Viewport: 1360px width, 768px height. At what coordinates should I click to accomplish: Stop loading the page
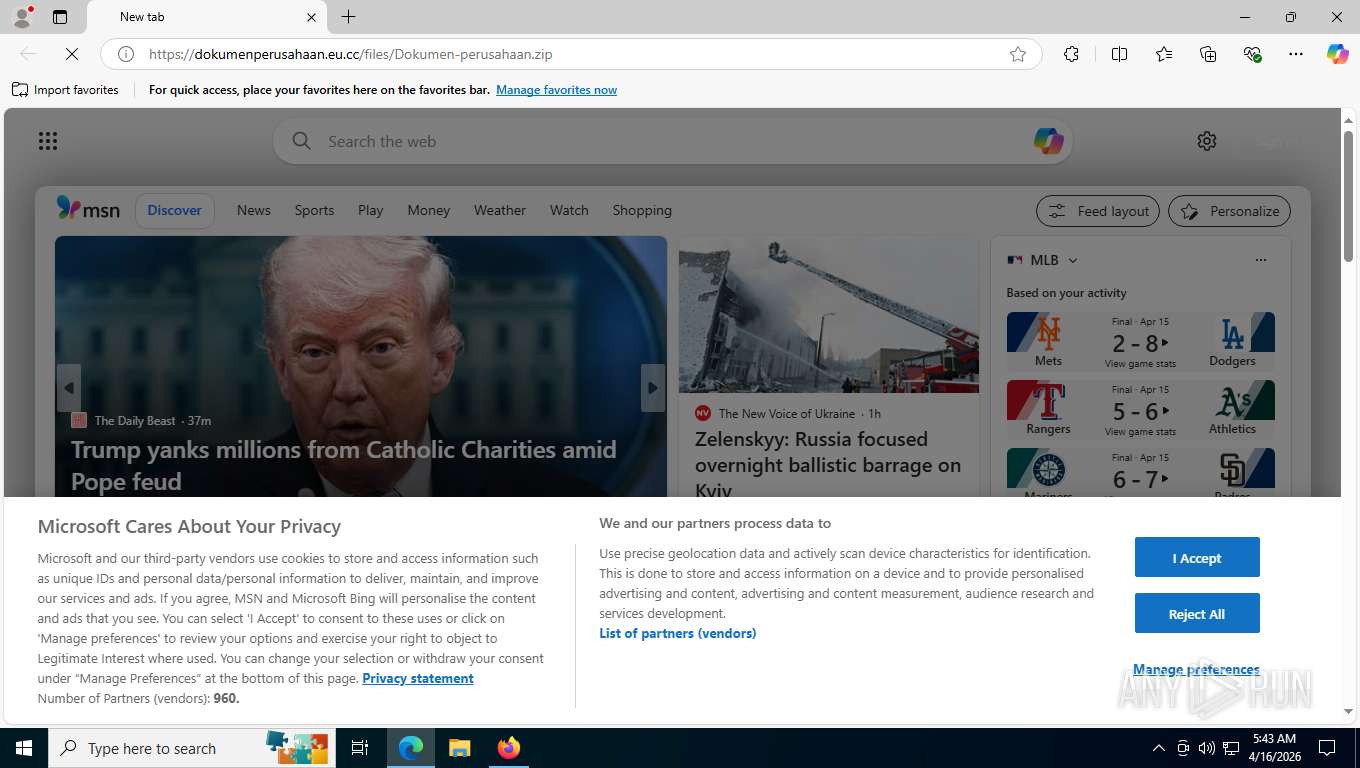point(72,54)
